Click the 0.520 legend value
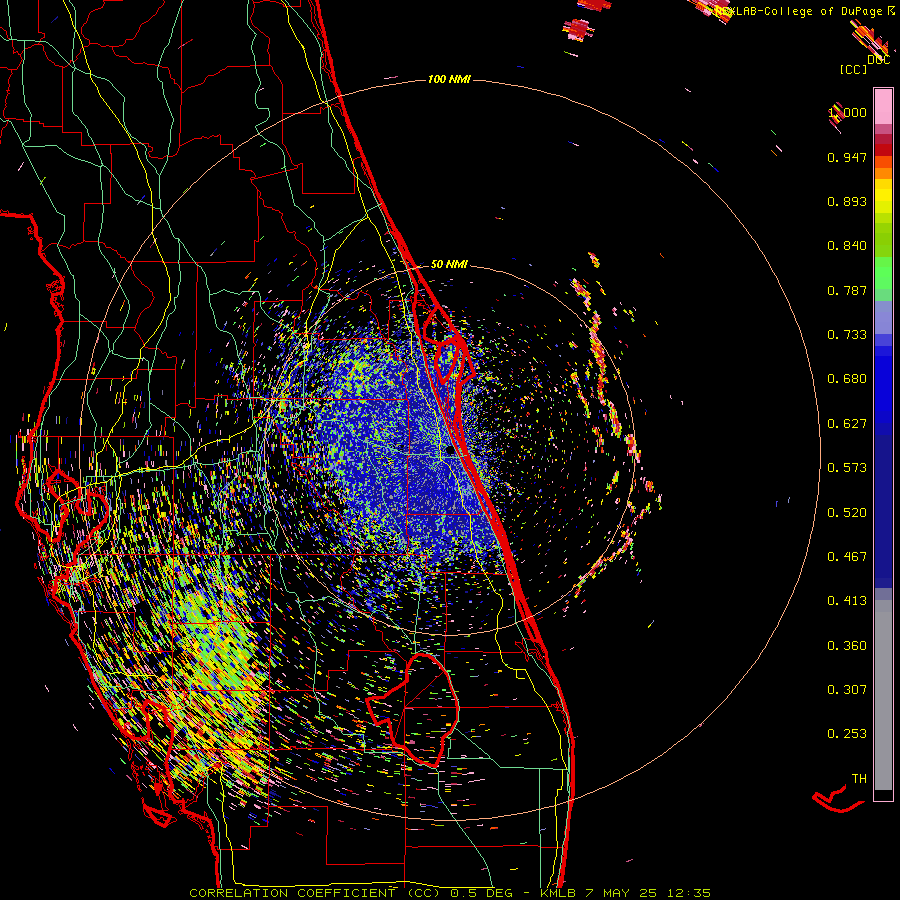The width and height of the screenshot is (900, 900). [847, 513]
